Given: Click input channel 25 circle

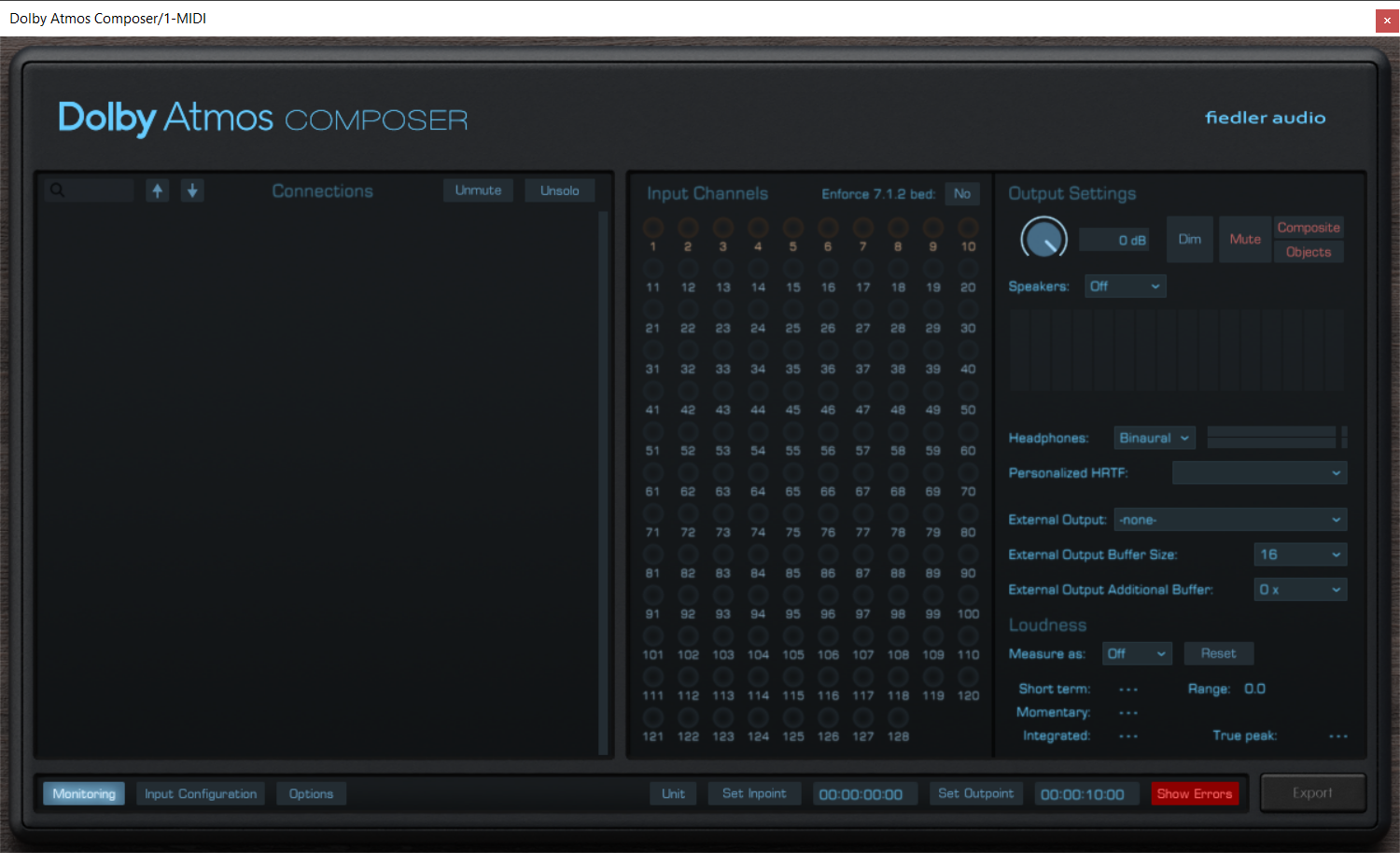Looking at the screenshot, I should click(x=793, y=309).
